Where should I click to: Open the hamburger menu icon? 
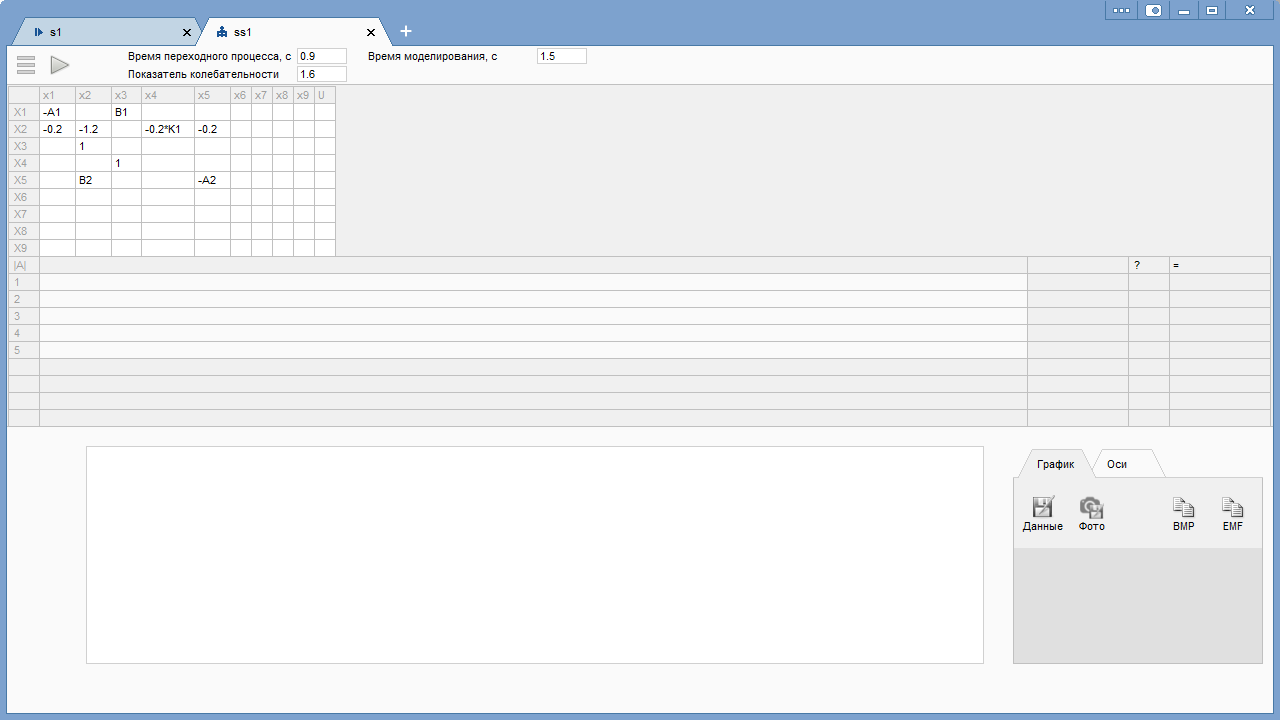point(26,65)
